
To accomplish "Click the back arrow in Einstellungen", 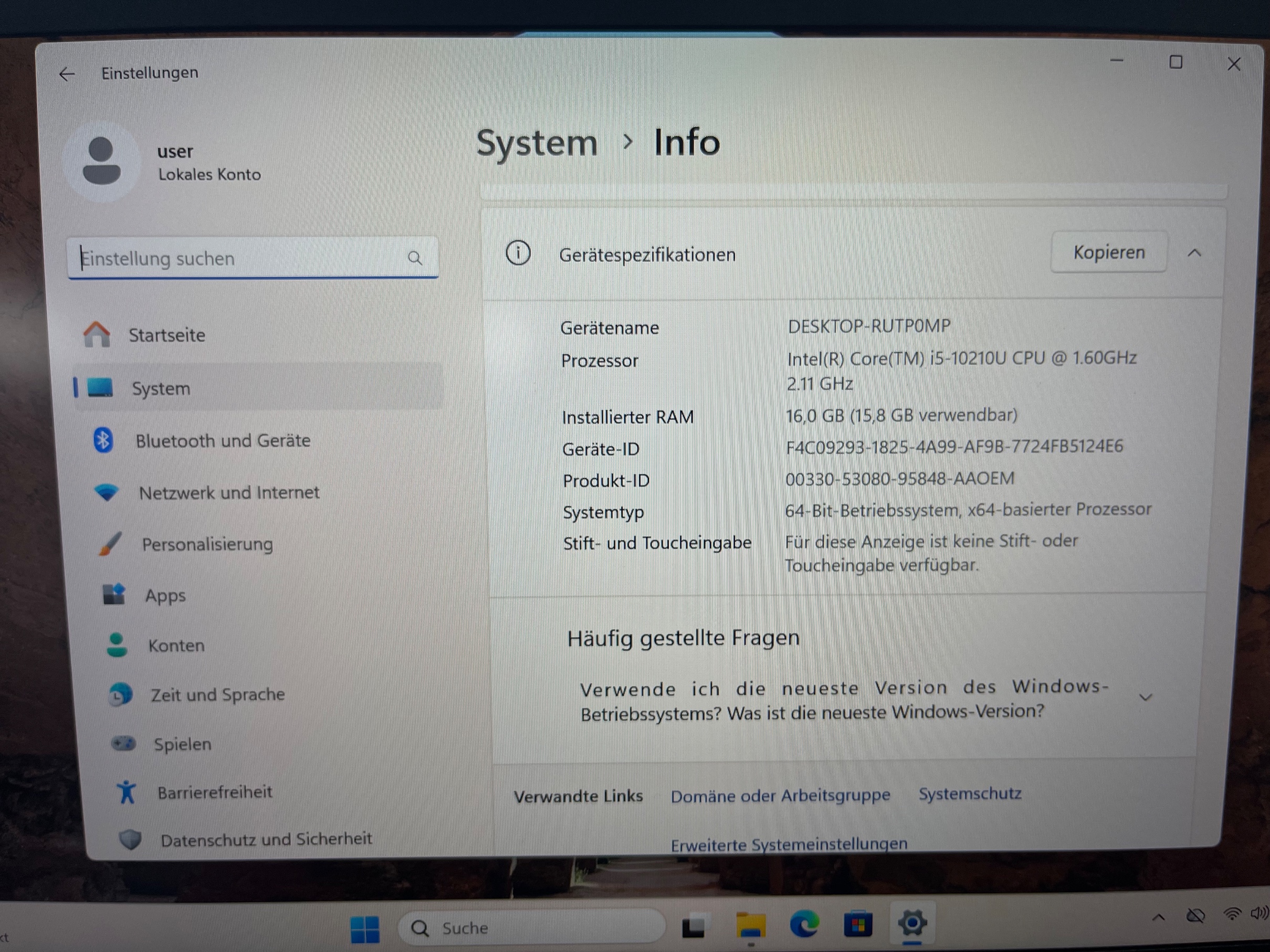I will click(x=67, y=74).
